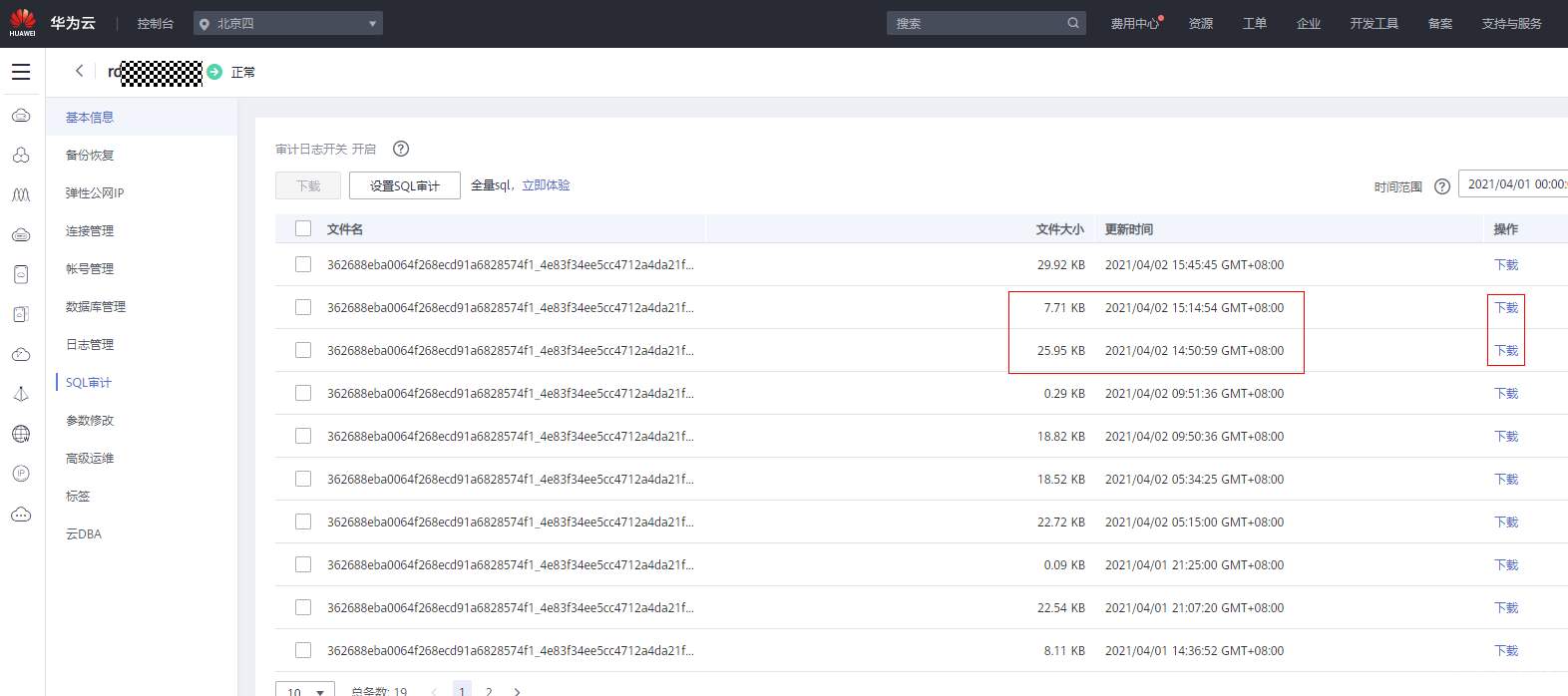The height and width of the screenshot is (696, 1568).
Task: Open 参数修改 in the side menu
Action: [x=90, y=421]
